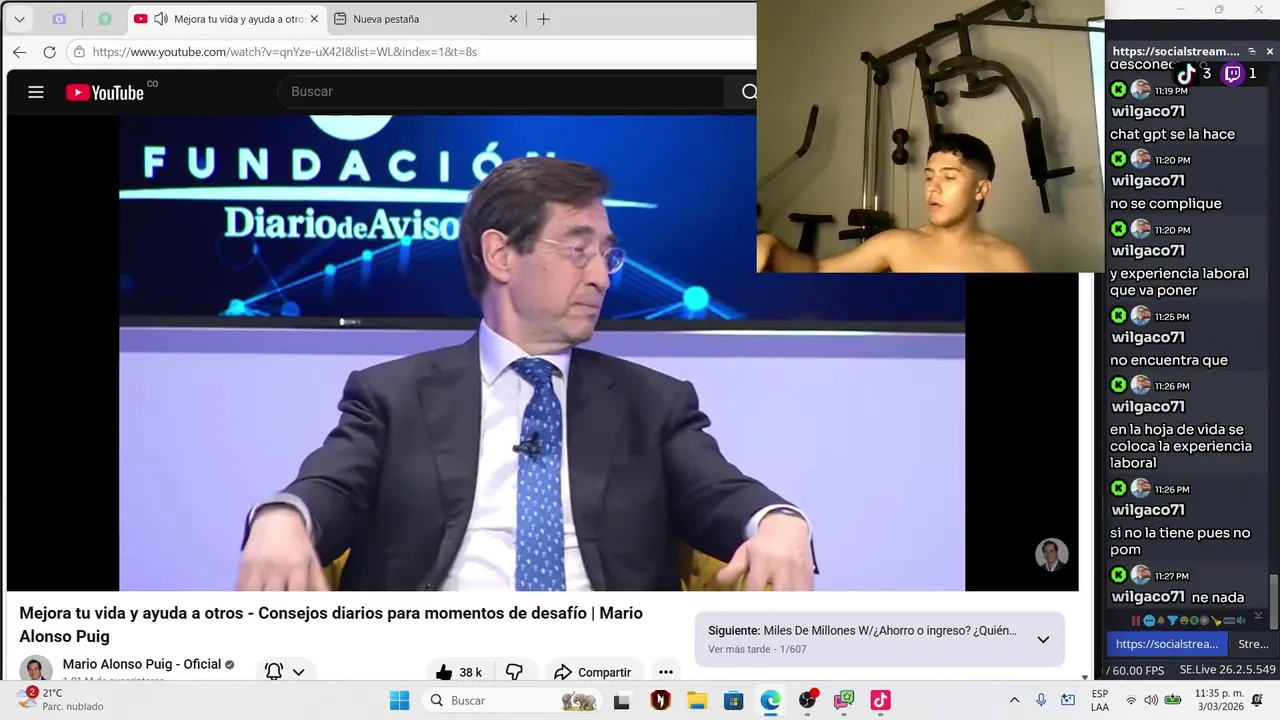Reload the YouTube page

49,52
